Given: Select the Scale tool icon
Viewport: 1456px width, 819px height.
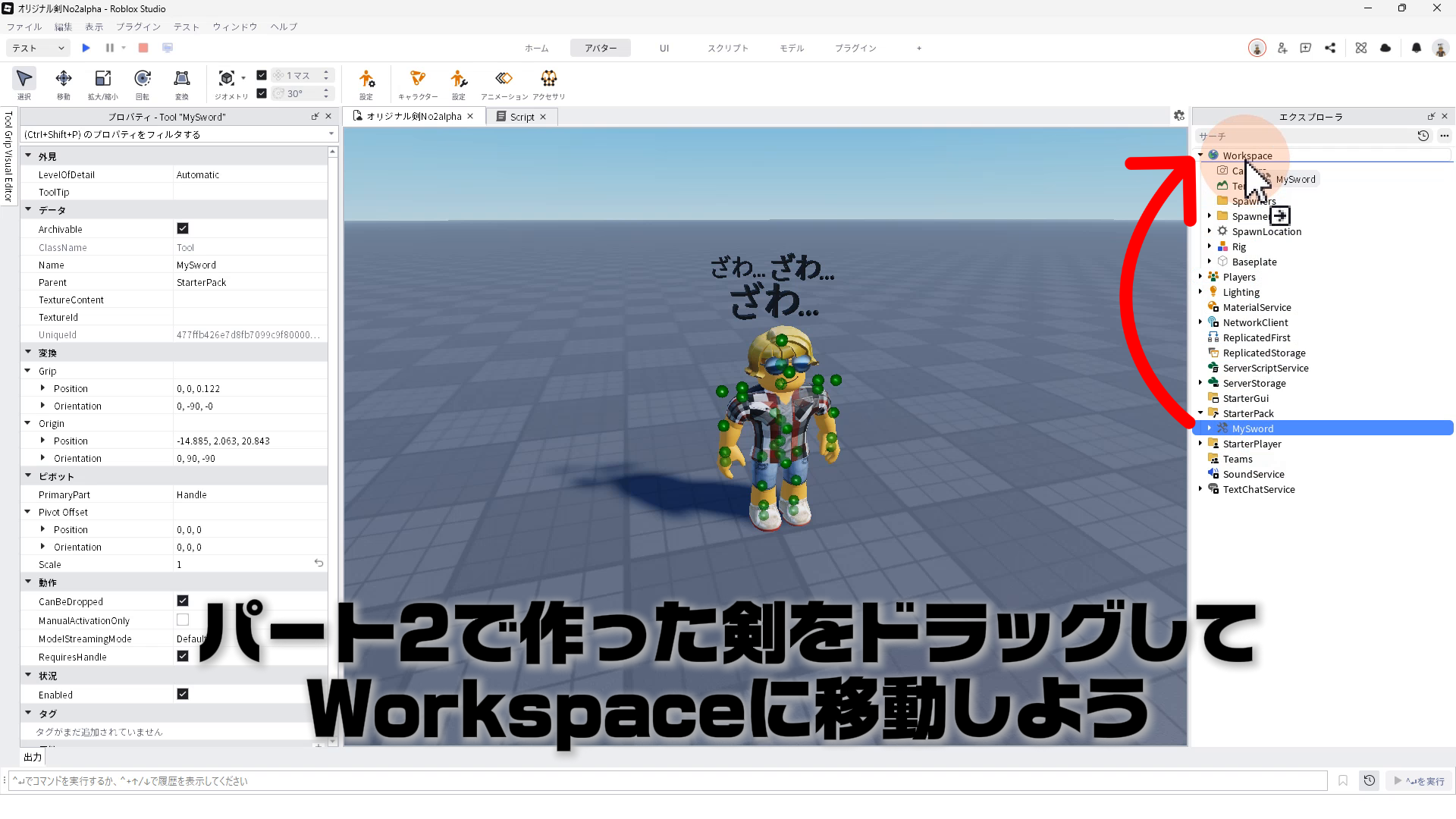Looking at the screenshot, I should click(x=102, y=79).
